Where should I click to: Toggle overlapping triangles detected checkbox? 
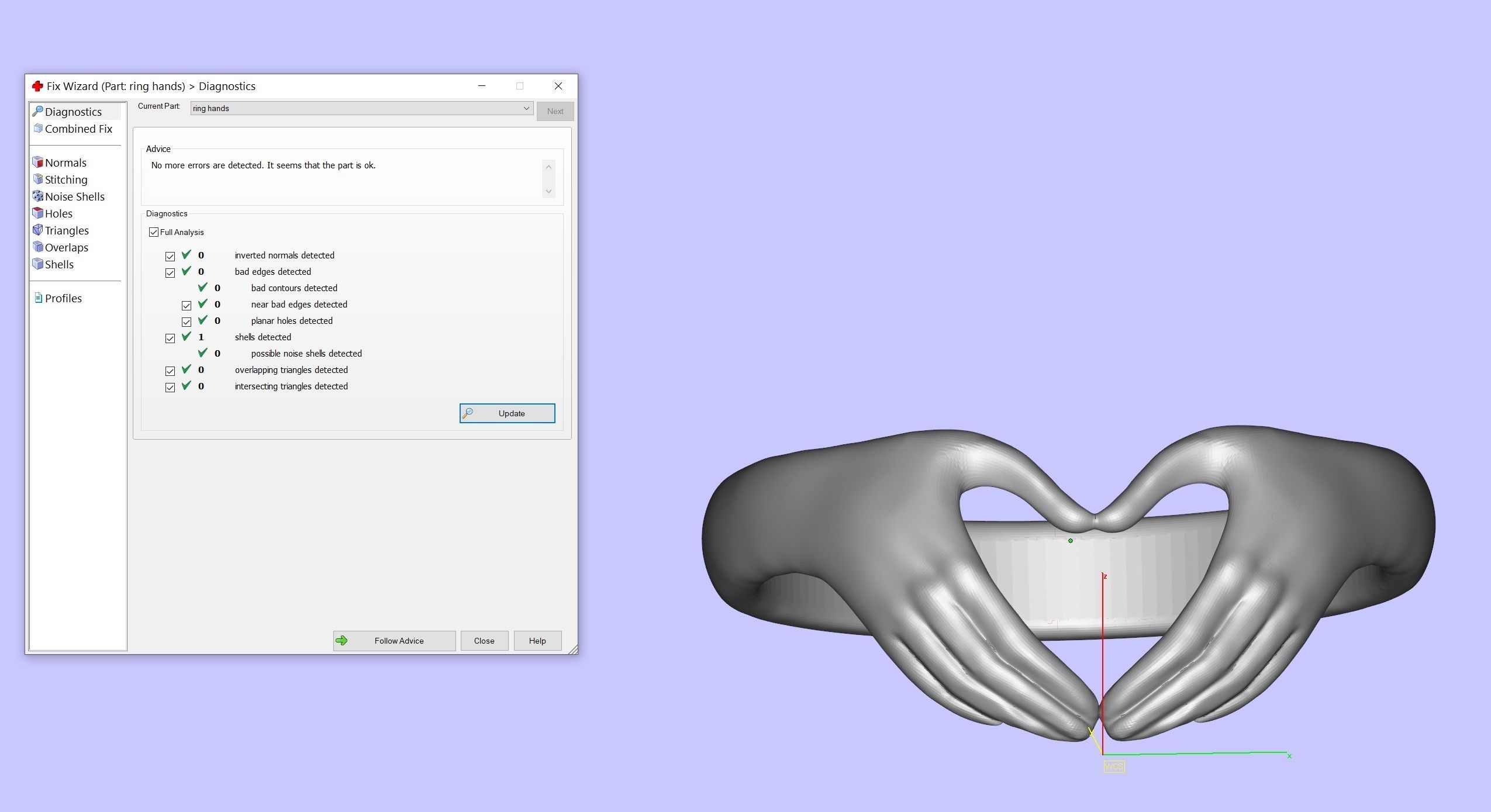[x=170, y=371]
